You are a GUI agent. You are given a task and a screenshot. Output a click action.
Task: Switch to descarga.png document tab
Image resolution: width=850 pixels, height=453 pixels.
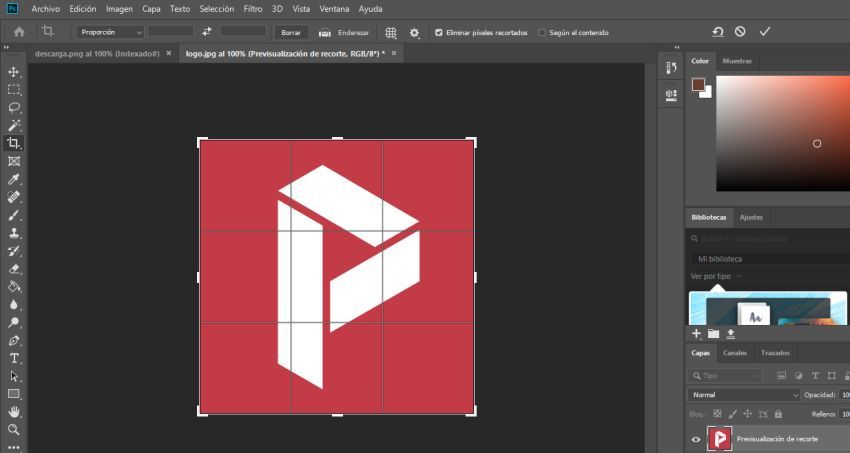point(97,54)
